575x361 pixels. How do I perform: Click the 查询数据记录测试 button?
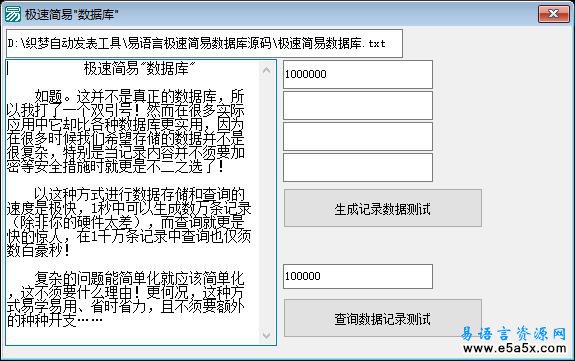pos(382,318)
